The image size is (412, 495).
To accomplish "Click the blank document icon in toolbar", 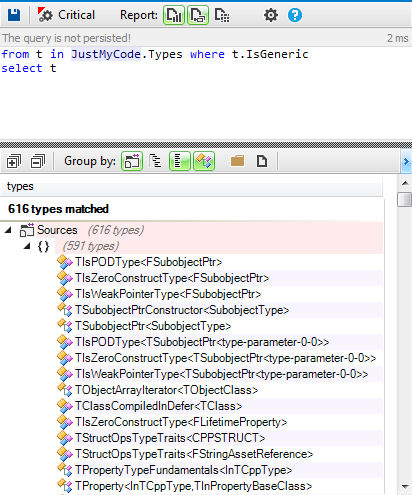I will [x=262, y=161].
